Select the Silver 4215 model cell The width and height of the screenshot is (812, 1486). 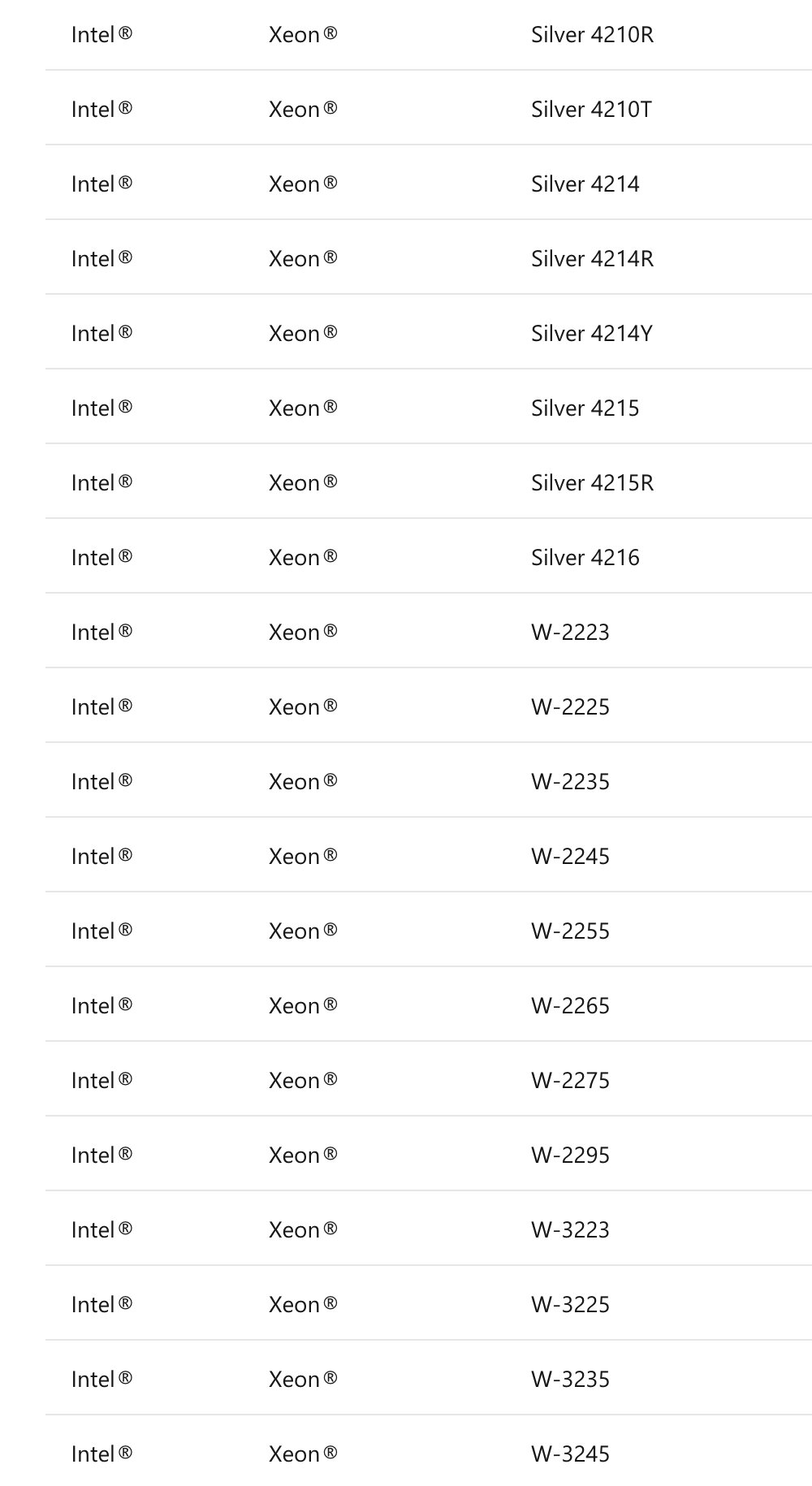point(585,408)
